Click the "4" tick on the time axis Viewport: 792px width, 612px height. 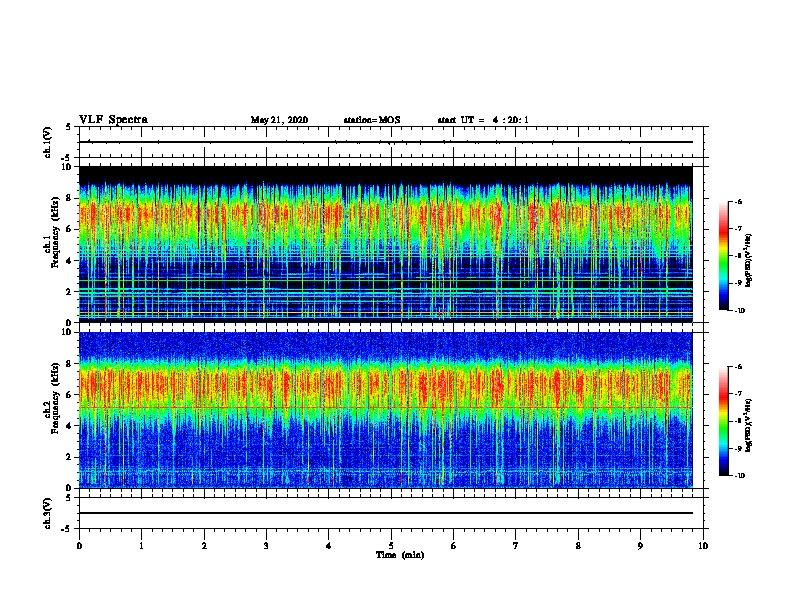click(x=329, y=546)
